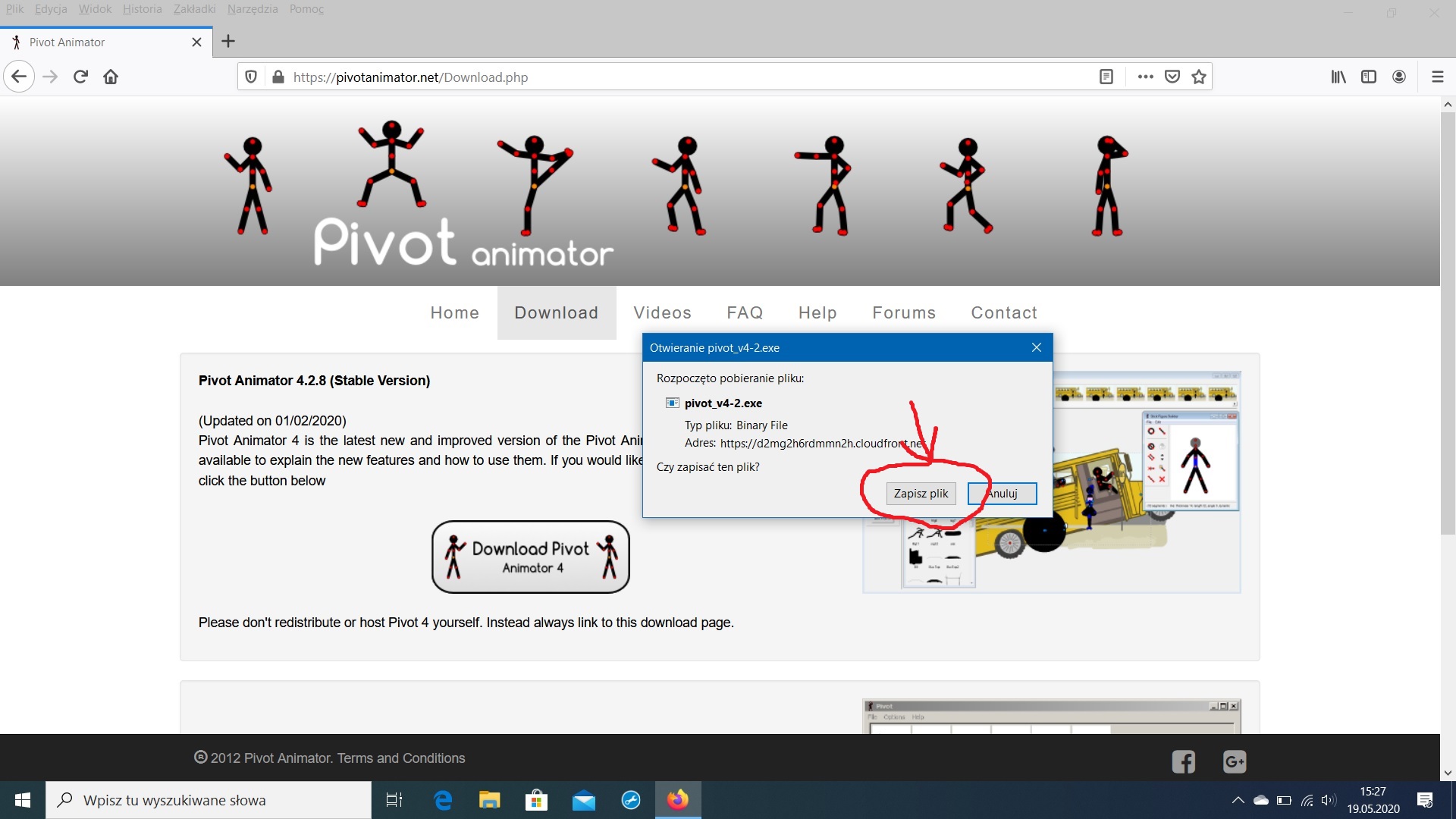
Task: Open Windows notification center
Action: pos(1425,800)
